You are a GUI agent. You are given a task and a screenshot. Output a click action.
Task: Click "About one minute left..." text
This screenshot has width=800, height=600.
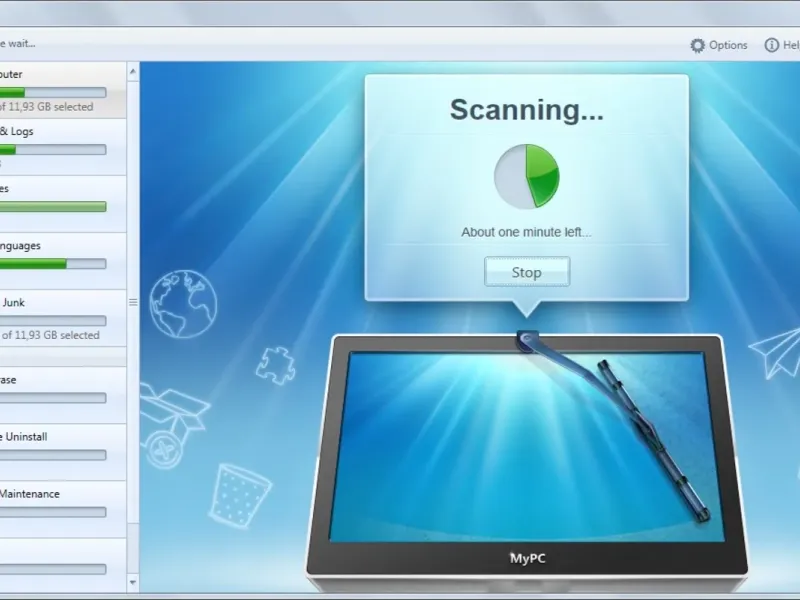coord(527,232)
